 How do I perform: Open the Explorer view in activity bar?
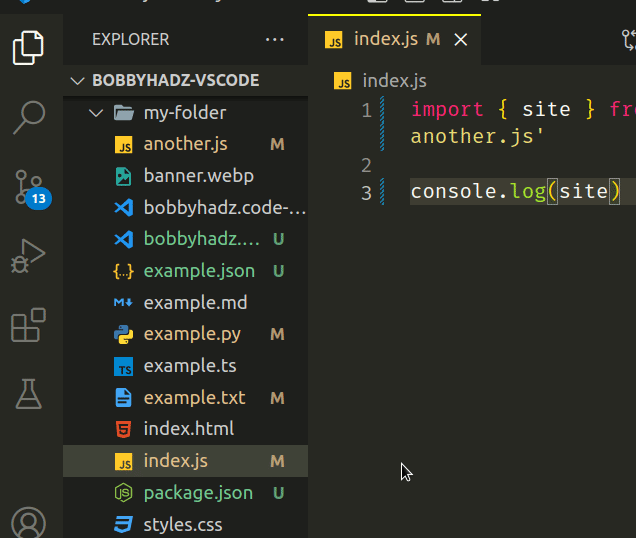[x=28, y=47]
